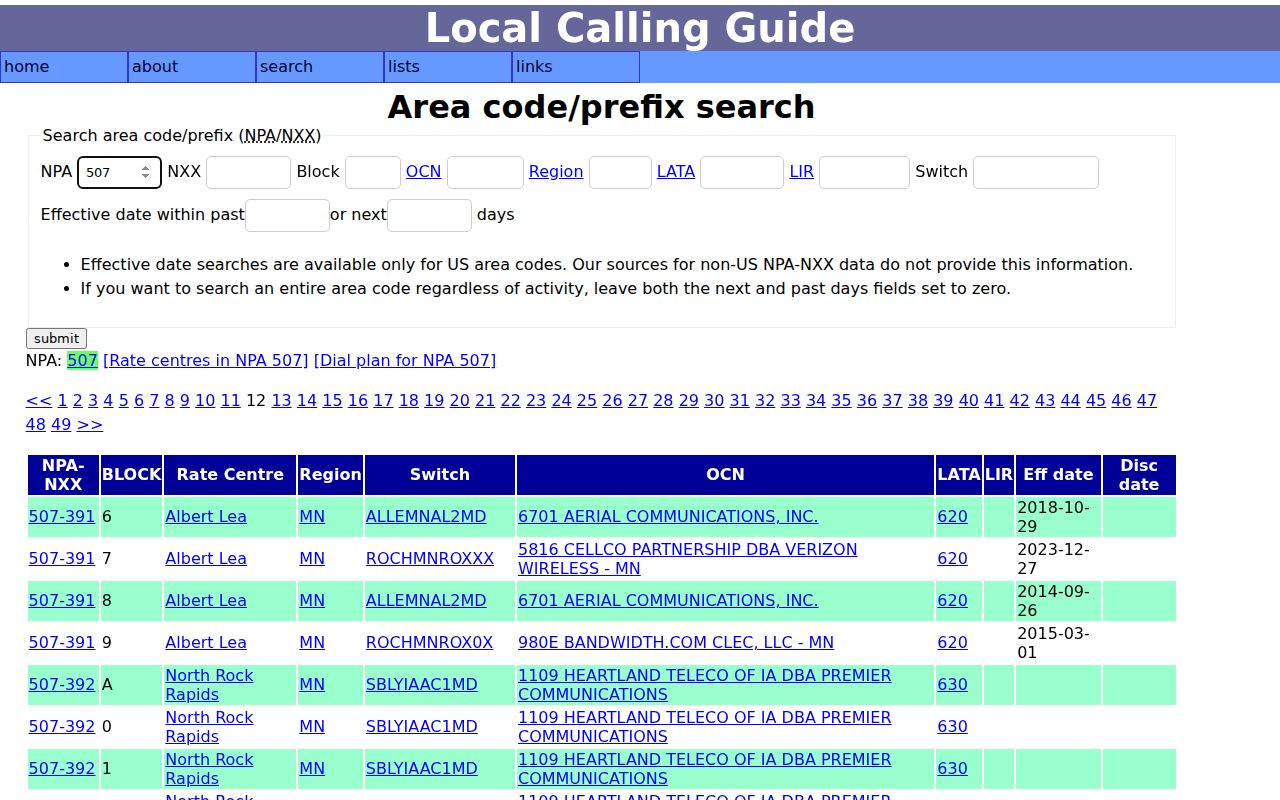Jump to results page 47
Image resolution: width=1280 pixels, height=800 pixels.
(x=1147, y=400)
